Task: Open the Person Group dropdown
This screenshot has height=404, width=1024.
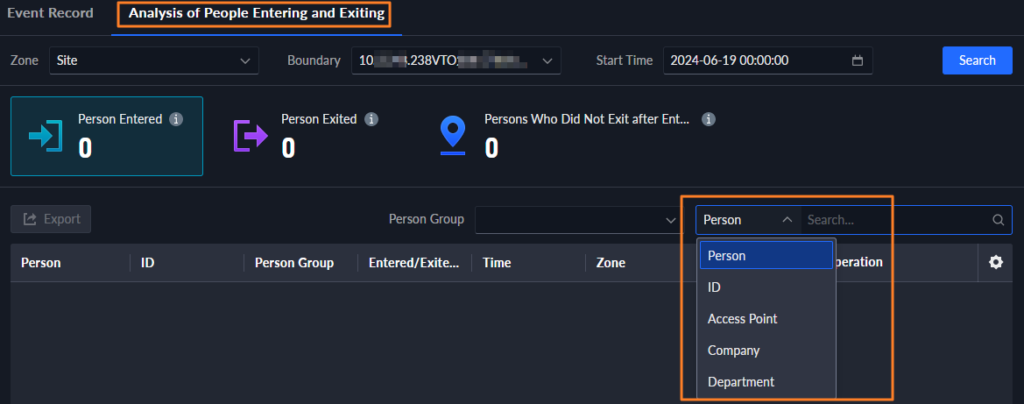Action: point(577,220)
